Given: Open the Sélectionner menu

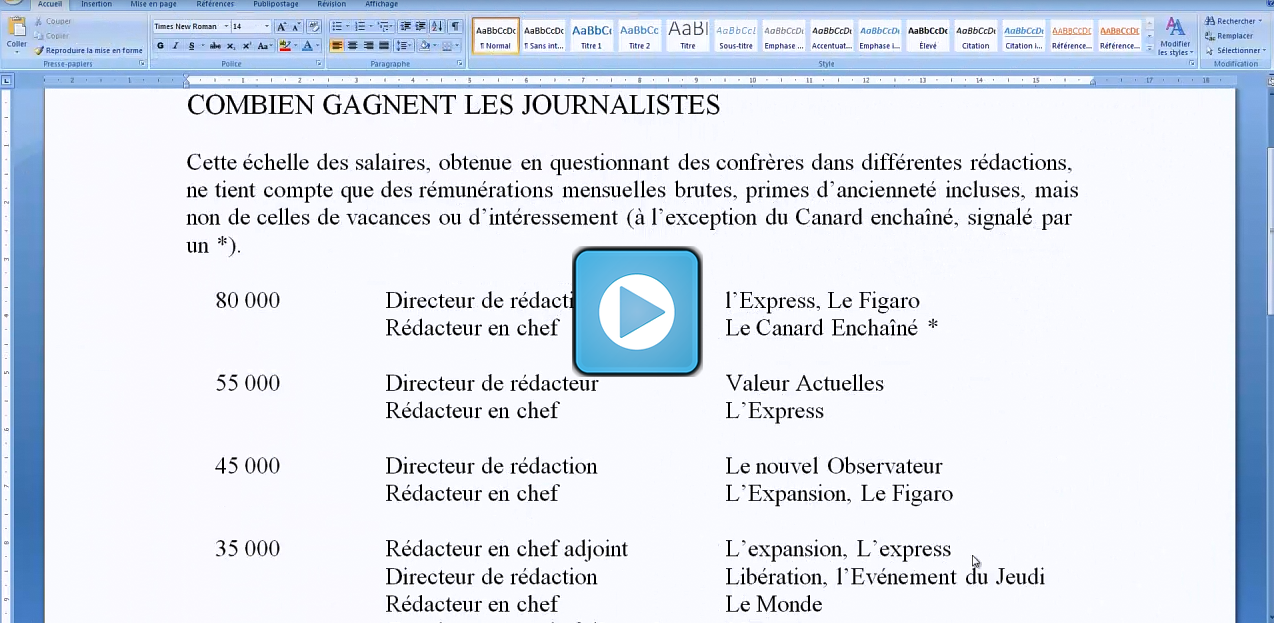Looking at the screenshot, I should 1234,50.
